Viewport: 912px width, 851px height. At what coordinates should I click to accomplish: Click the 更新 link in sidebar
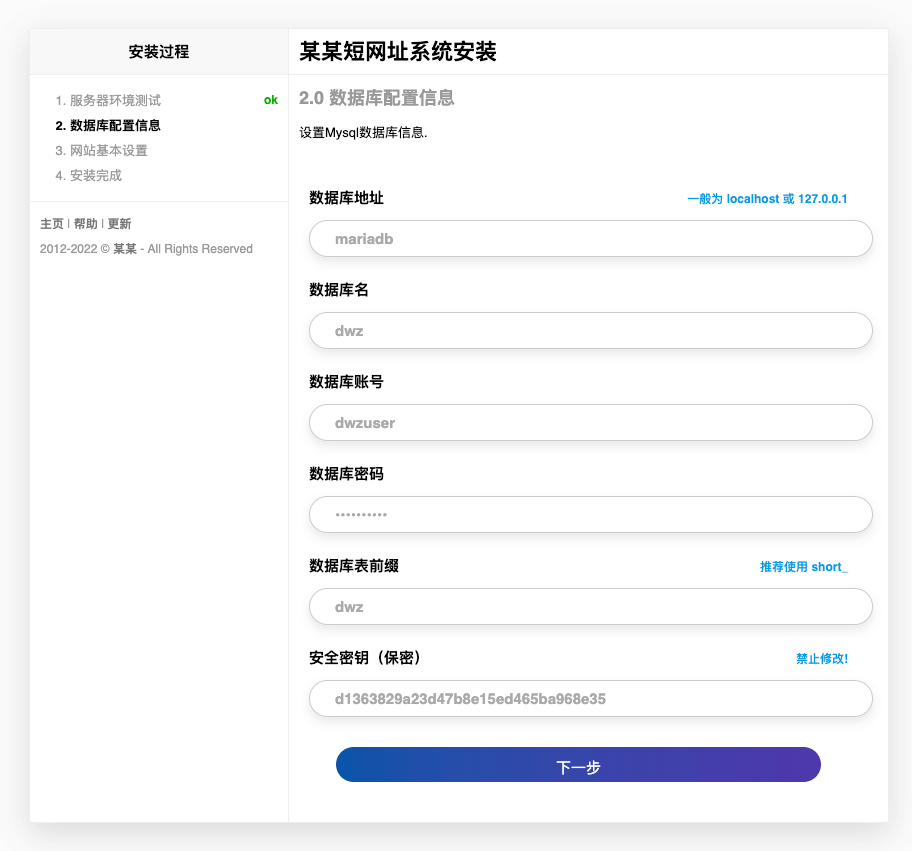coord(119,224)
